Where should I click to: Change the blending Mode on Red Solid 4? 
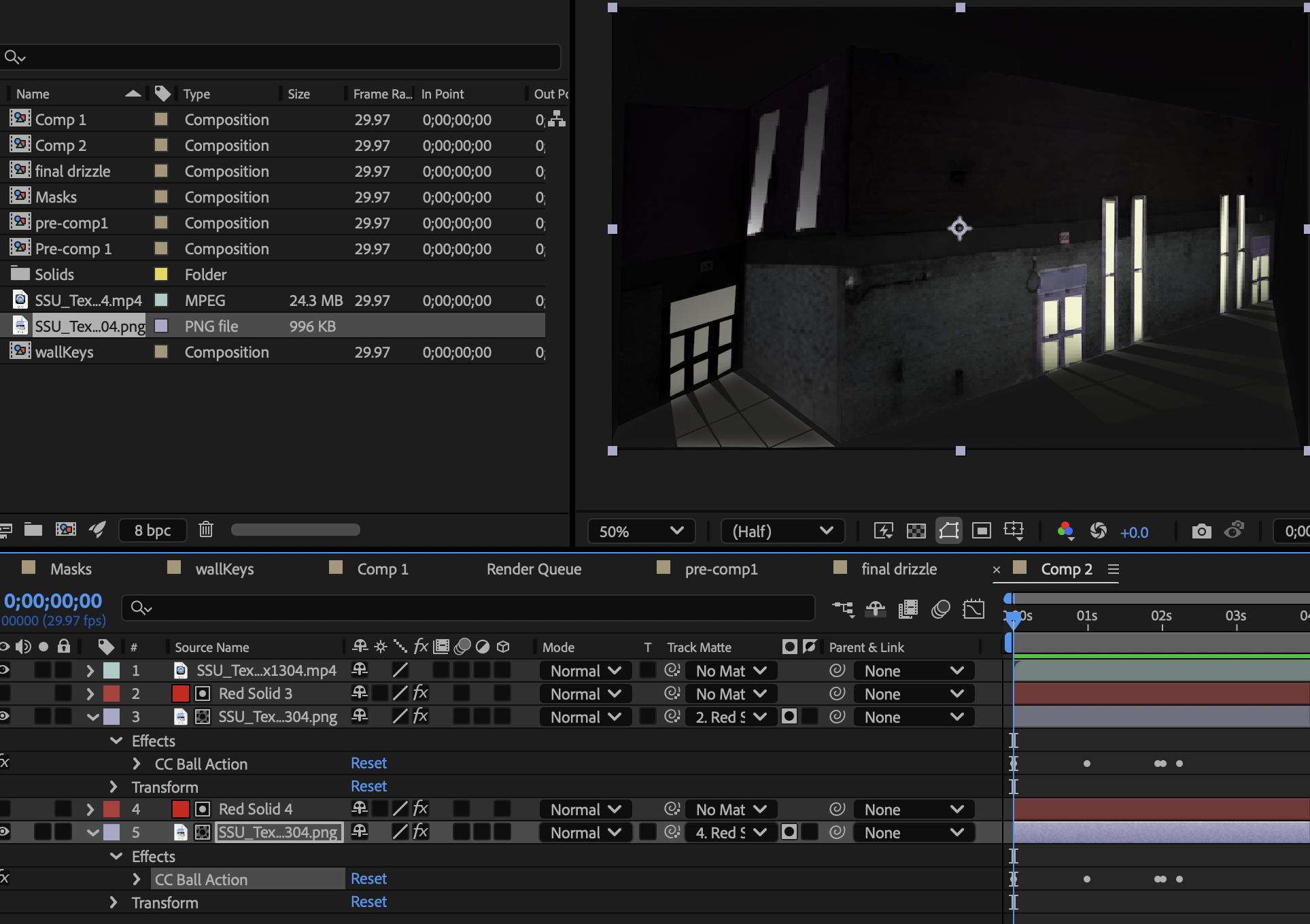click(585, 809)
